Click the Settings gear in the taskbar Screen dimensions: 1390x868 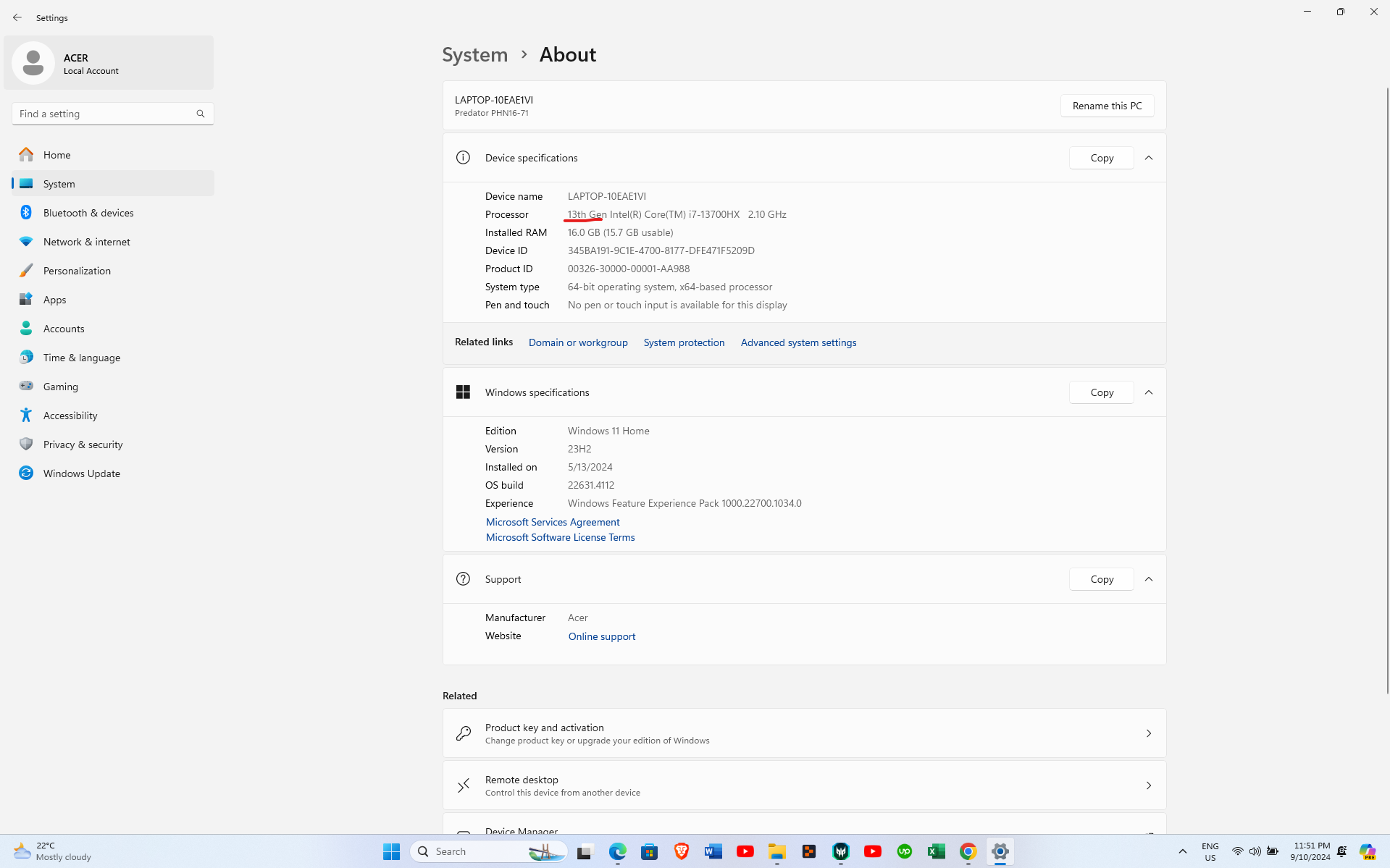pos(1000,851)
